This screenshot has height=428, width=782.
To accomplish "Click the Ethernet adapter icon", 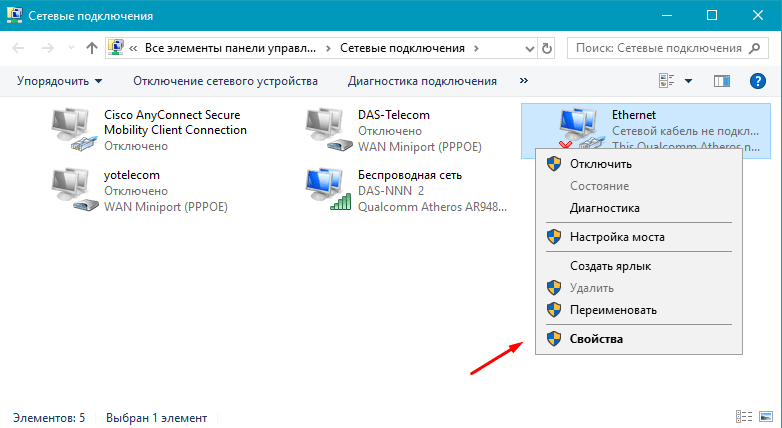I will tap(578, 128).
